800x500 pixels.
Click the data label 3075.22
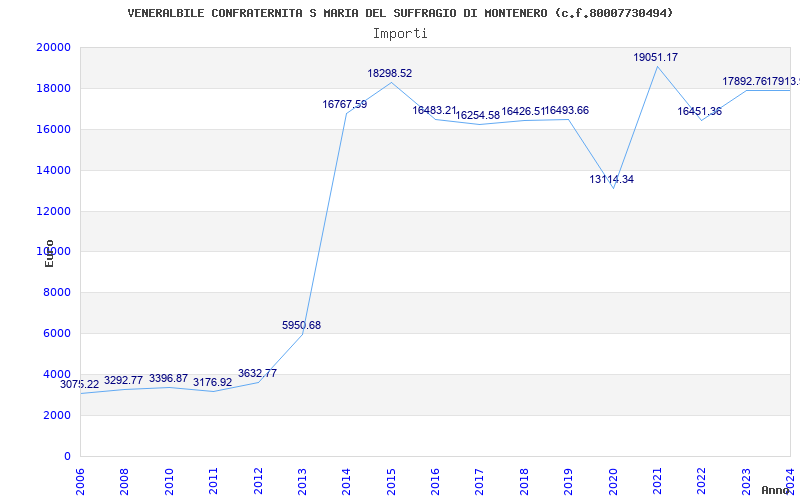click(80, 385)
